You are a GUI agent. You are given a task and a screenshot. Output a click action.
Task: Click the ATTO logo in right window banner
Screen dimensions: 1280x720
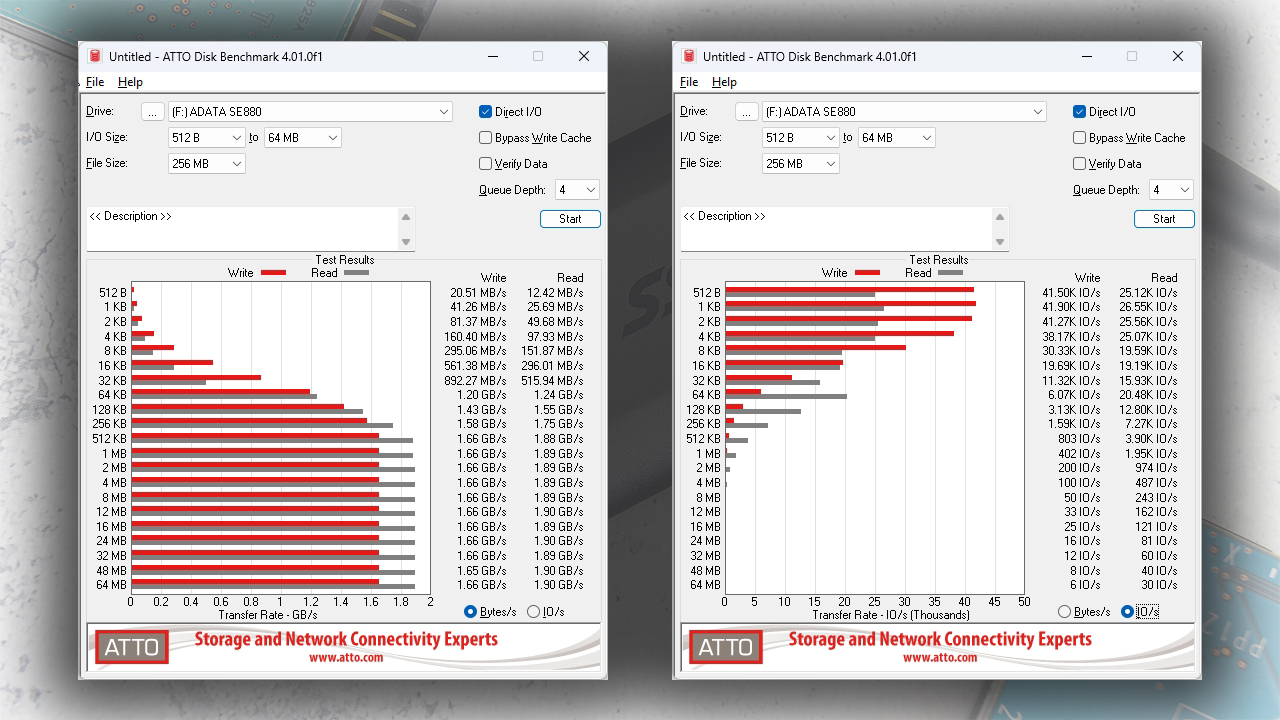pos(726,647)
